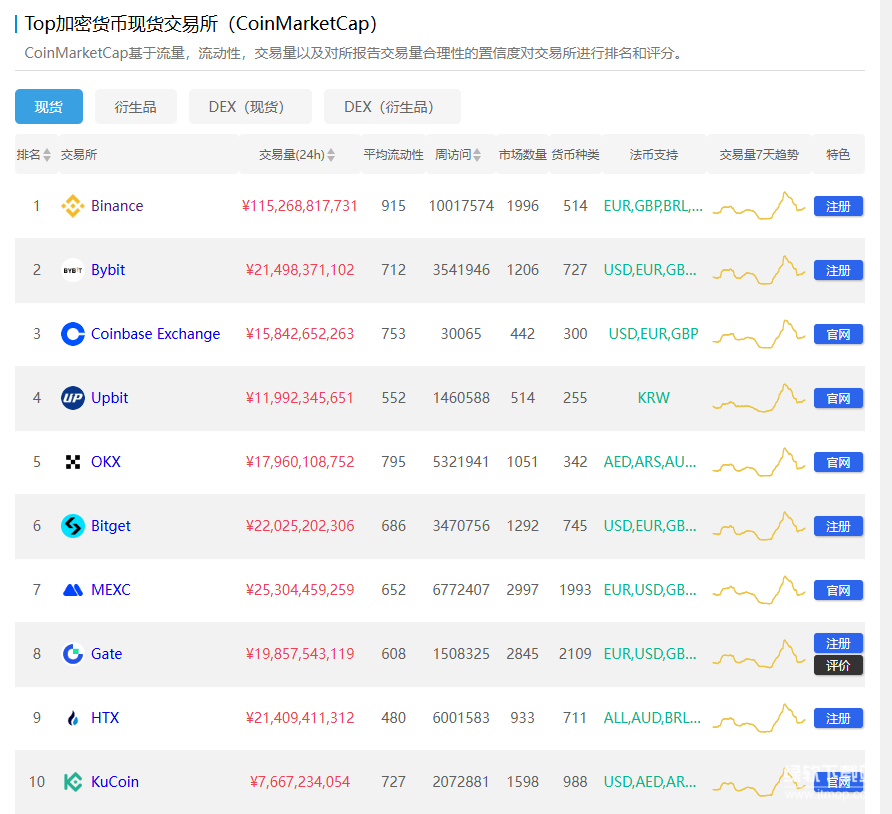The height and width of the screenshot is (814, 892).
Task: Click the Bybit logo icon
Action: click(73, 270)
